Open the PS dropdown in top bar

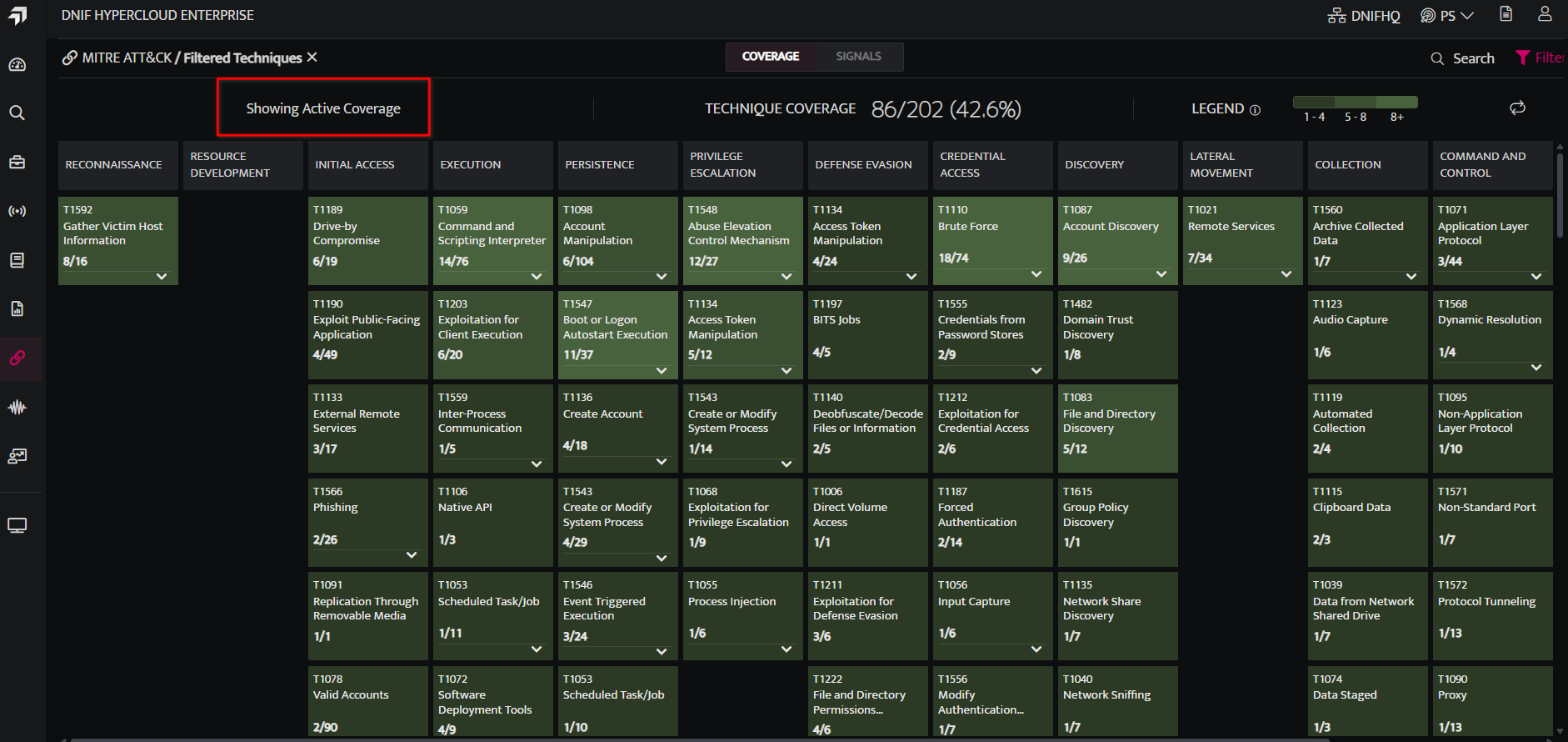(1447, 16)
